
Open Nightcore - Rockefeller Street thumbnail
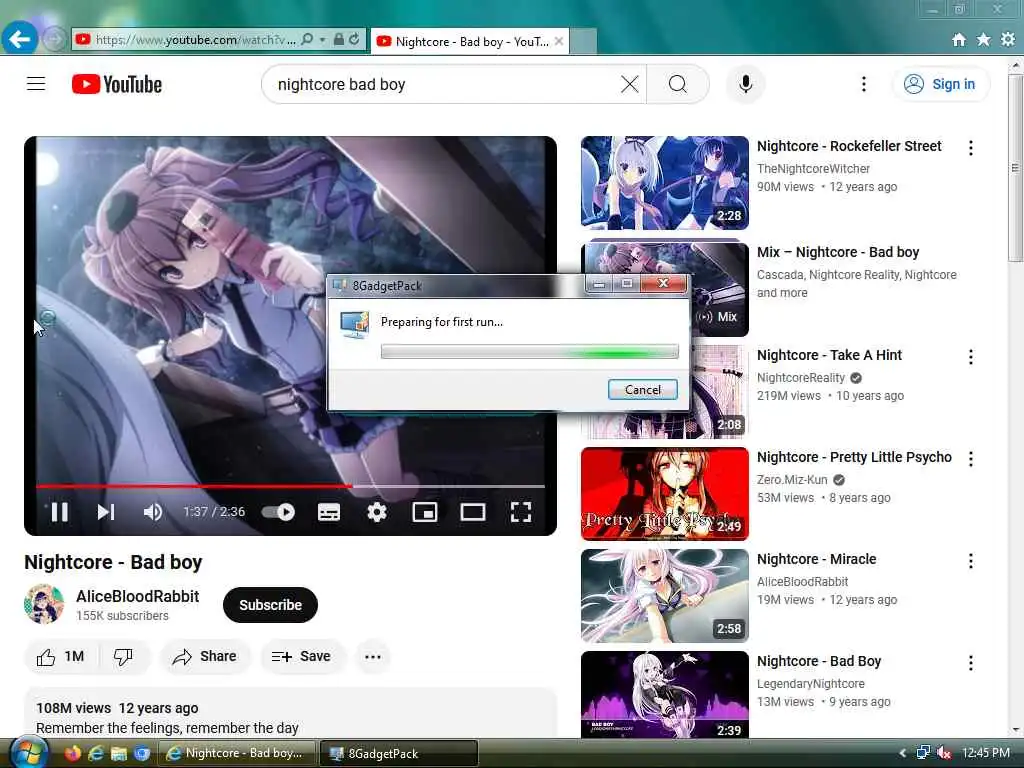click(x=664, y=183)
